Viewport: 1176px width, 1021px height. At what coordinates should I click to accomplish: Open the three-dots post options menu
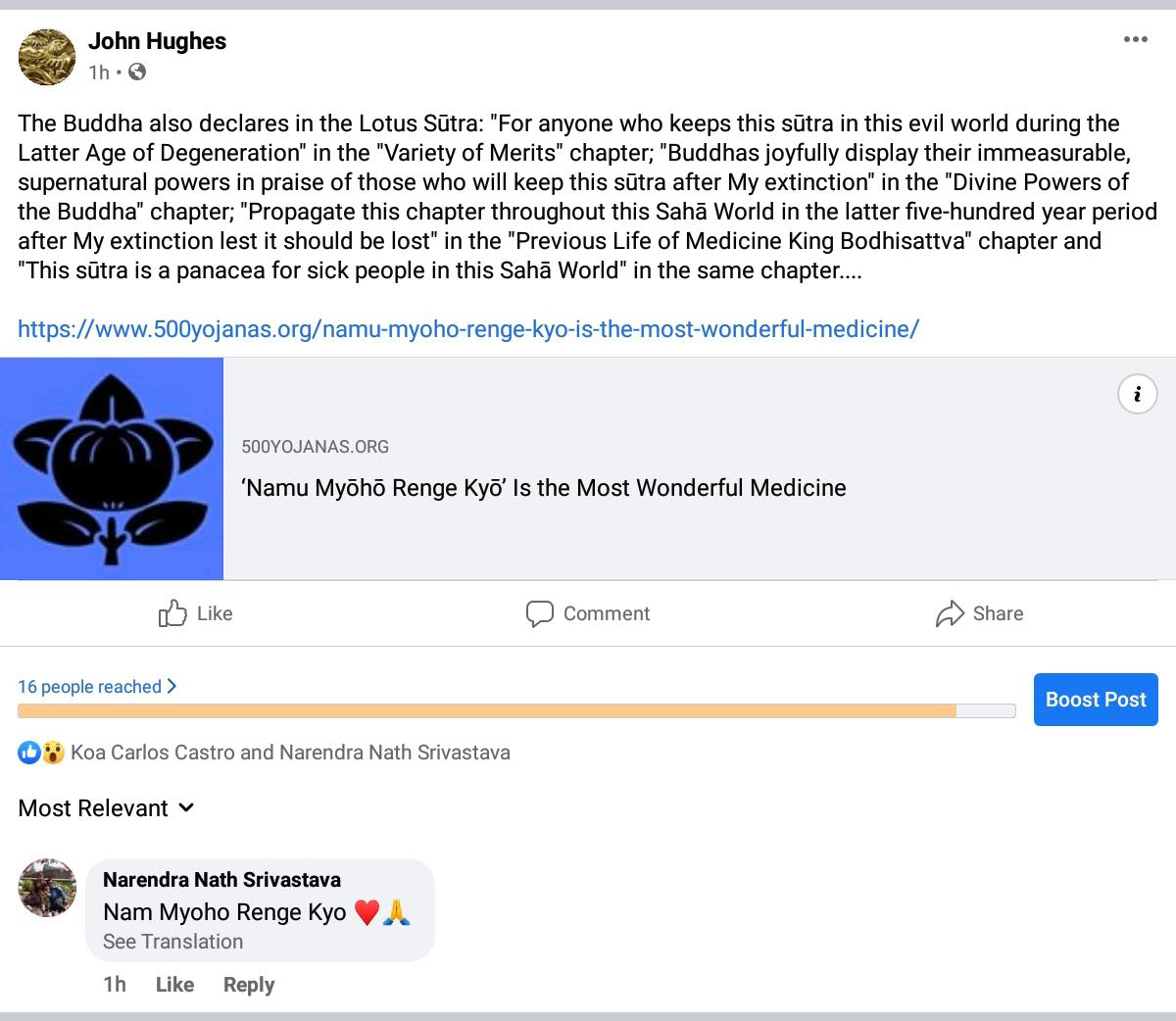1135,40
